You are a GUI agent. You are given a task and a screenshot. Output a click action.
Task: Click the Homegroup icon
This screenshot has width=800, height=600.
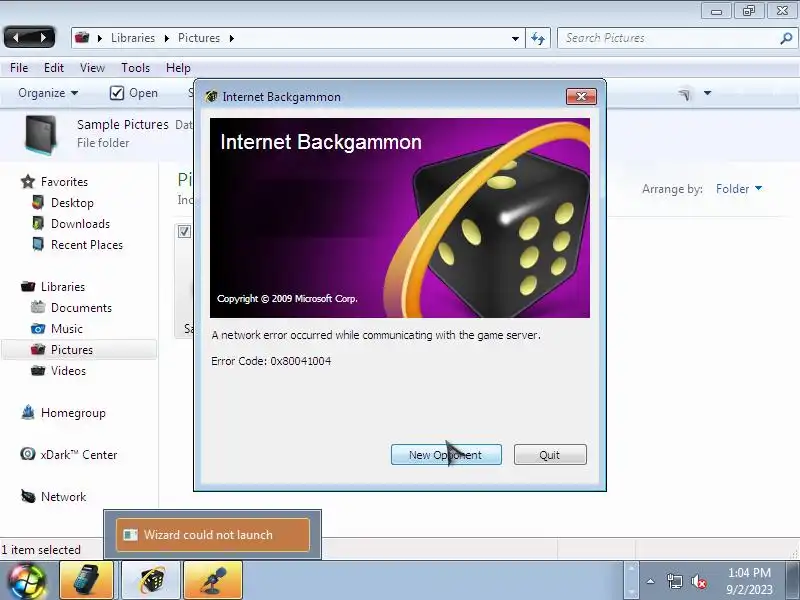(x=28, y=412)
